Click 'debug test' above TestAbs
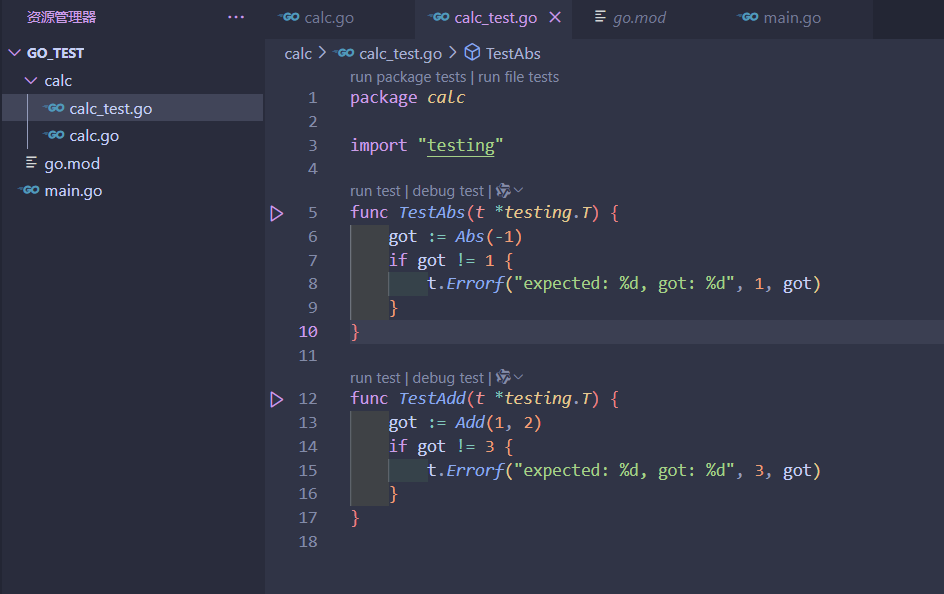 [x=448, y=191]
